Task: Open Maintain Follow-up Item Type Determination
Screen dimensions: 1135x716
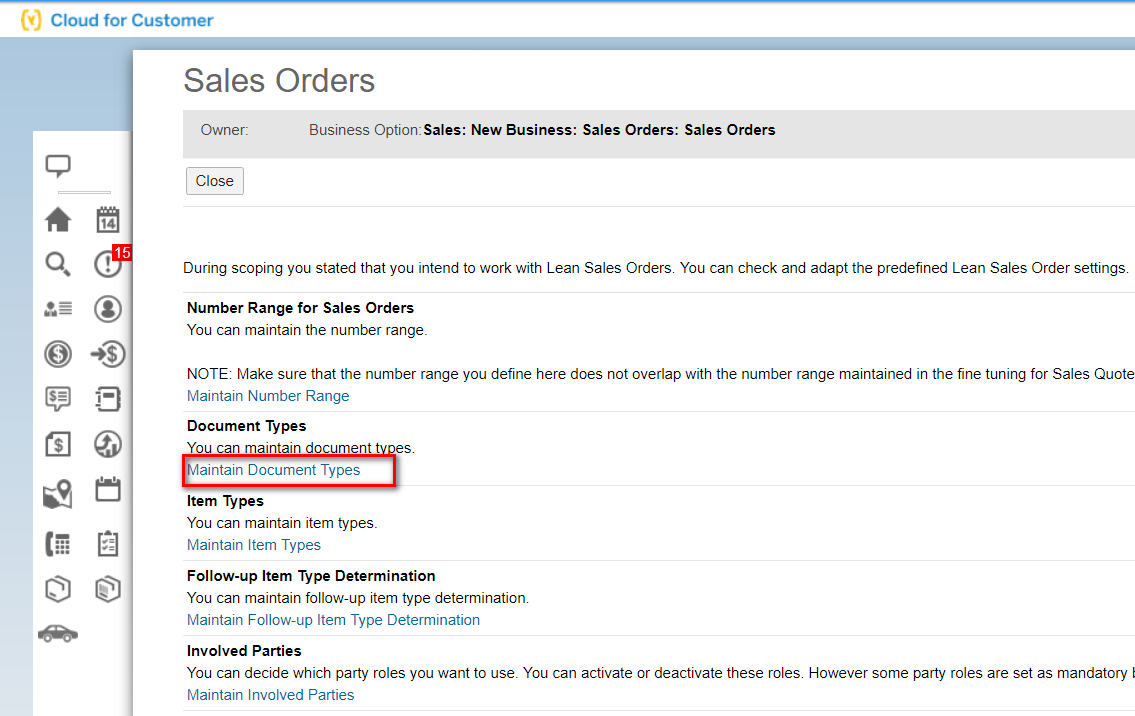Action: [333, 619]
